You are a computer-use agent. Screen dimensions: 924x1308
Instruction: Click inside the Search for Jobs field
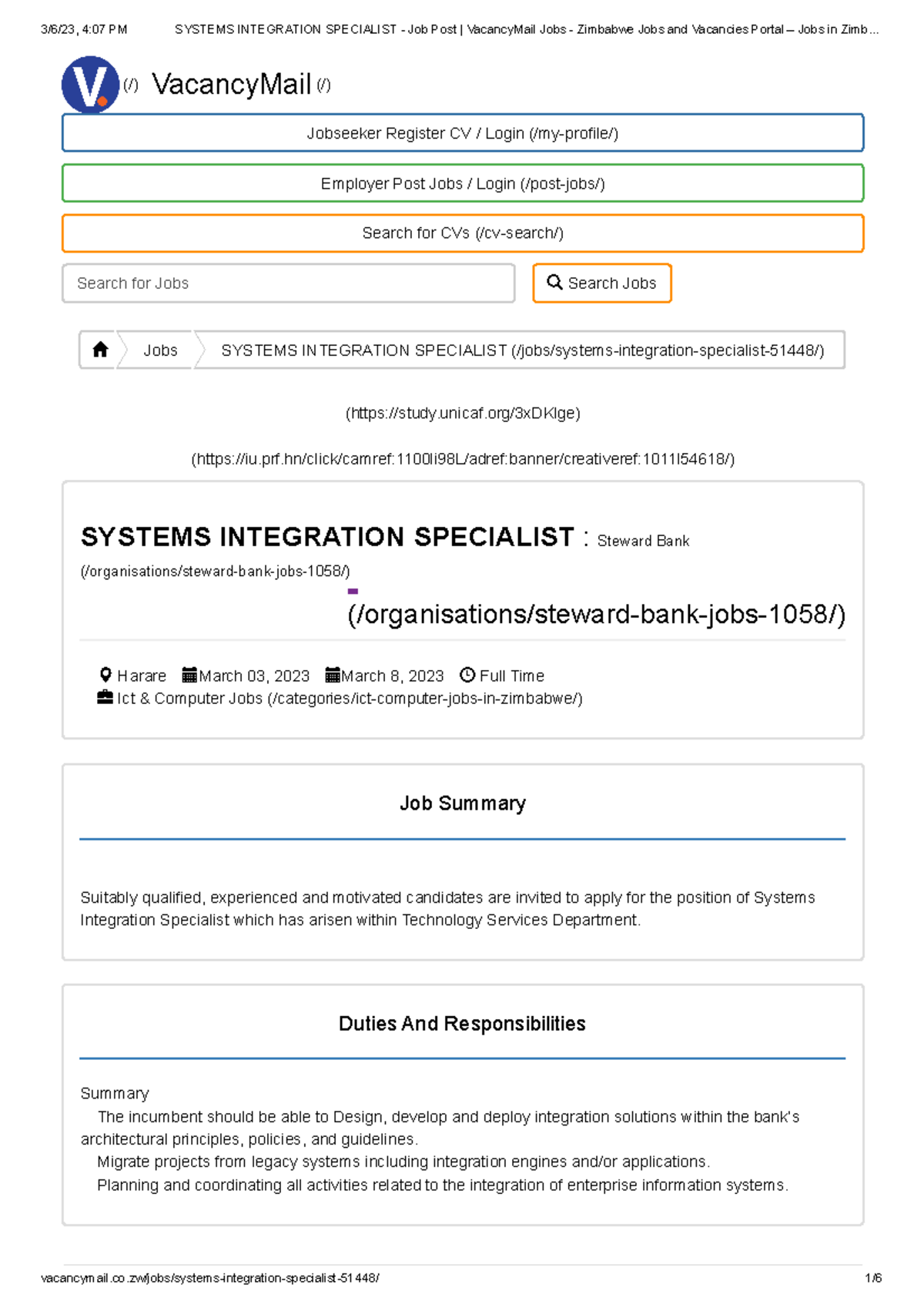point(289,283)
